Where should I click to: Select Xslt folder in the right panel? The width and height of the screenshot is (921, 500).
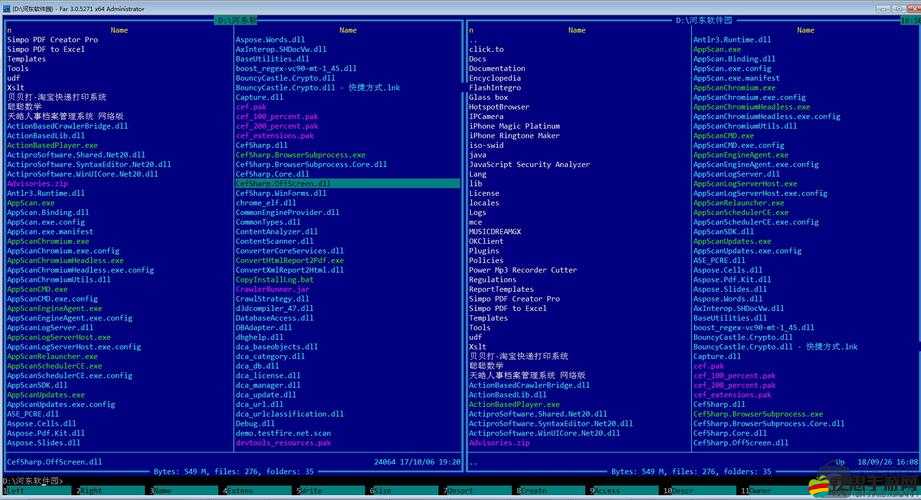pyautogui.click(x=478, y=347)
